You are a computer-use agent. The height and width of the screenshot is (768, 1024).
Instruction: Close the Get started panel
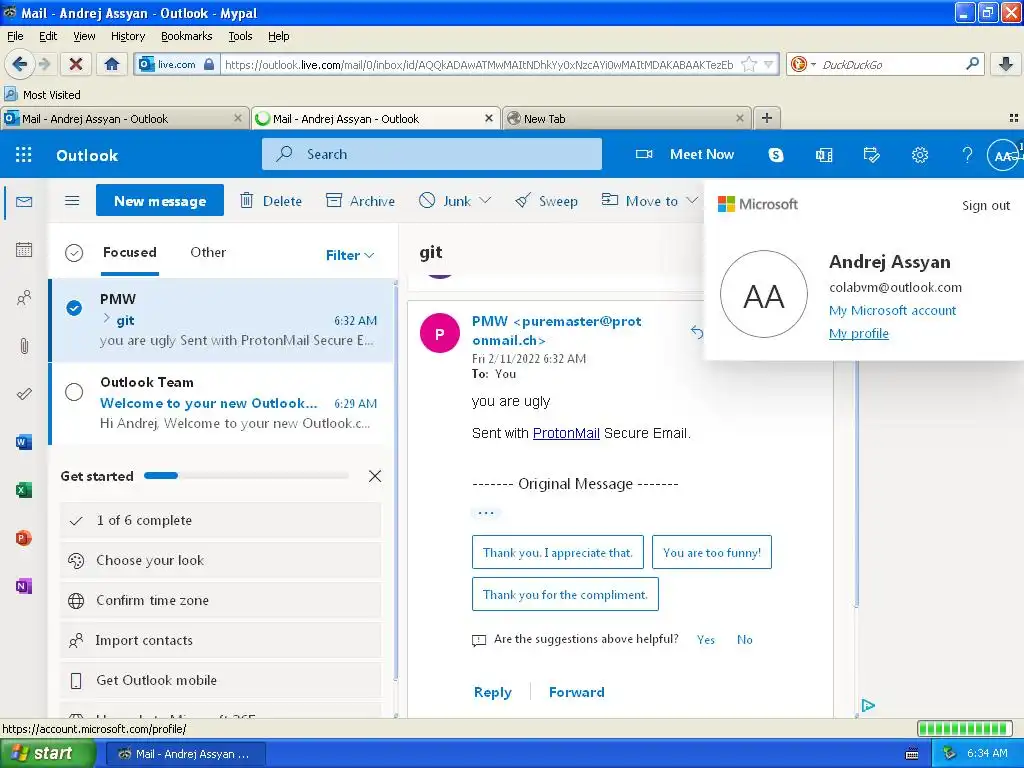coord(375,476)
